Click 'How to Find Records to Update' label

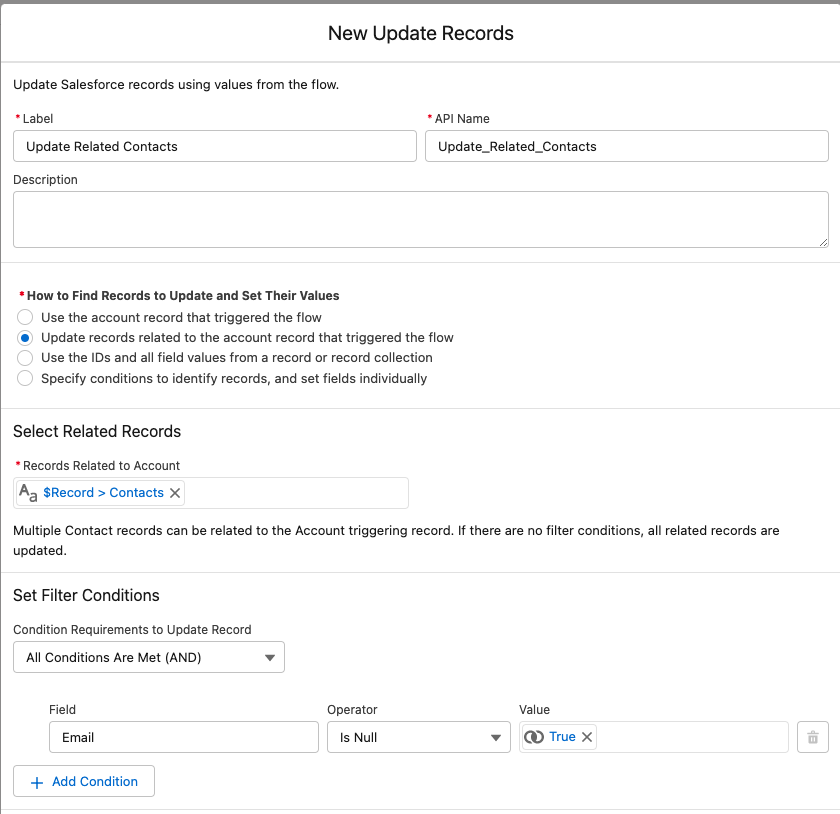pyautogui.click(x=183, y=296)
